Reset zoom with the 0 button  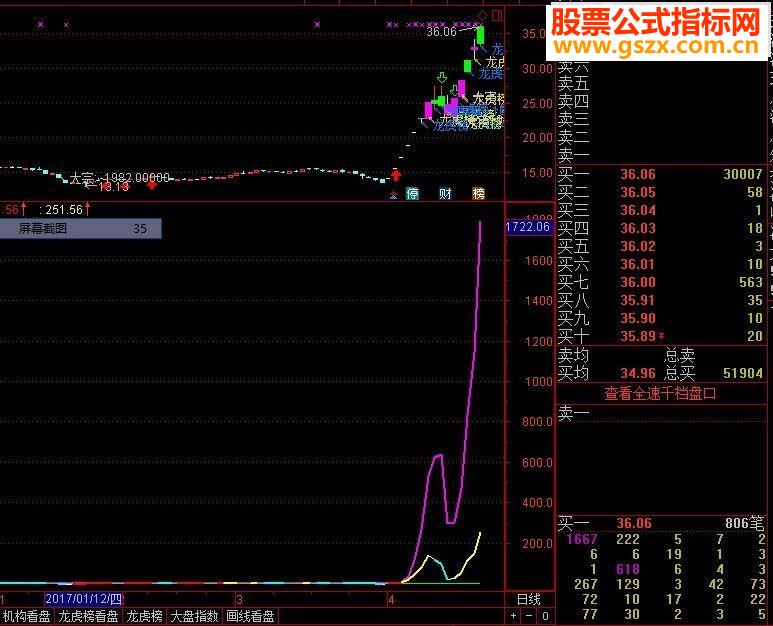(545, 616)
